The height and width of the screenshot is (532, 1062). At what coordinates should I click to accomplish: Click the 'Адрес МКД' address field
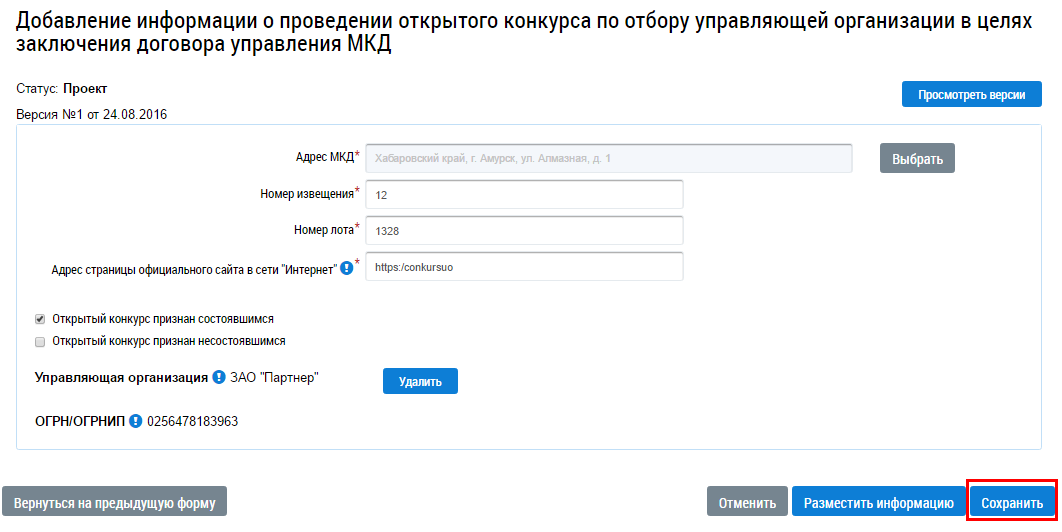[608, 158]
